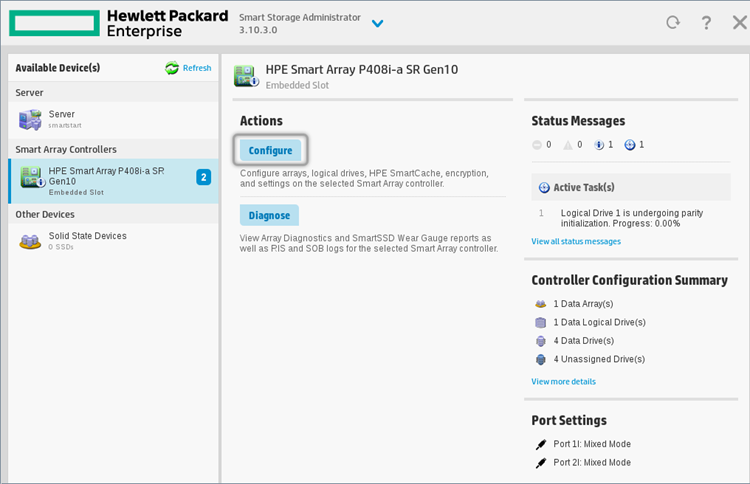
Task: Click the reload icon in the header
Action: tap(673, 22)
